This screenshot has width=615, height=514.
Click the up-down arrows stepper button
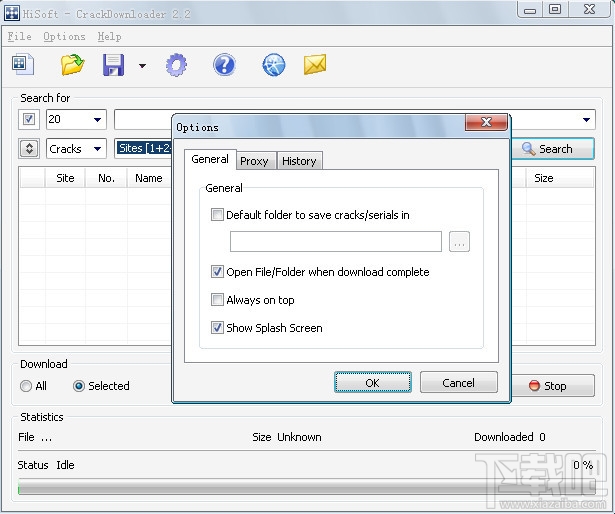point(29,149)
